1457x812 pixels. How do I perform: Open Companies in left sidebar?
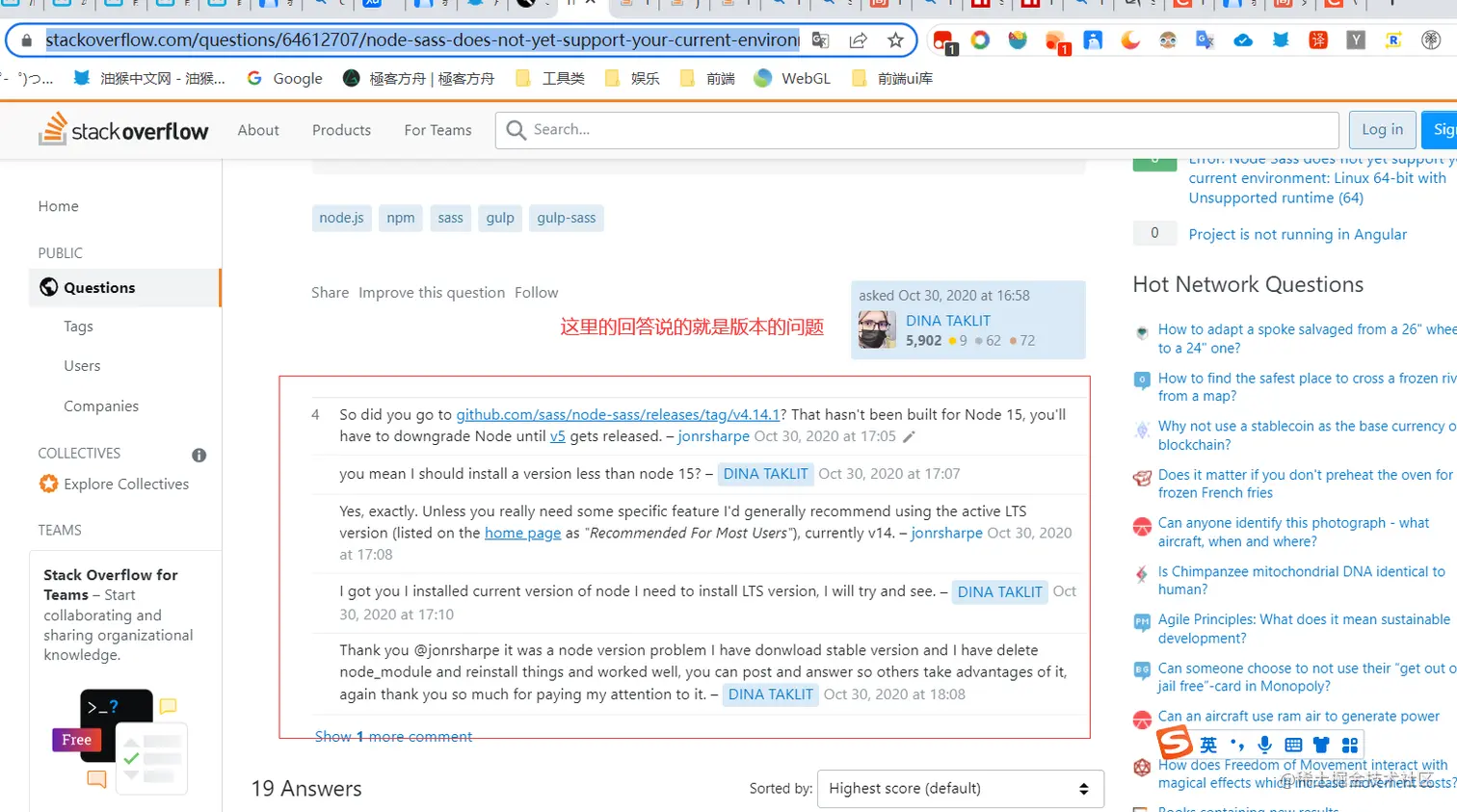coord(101,406)
